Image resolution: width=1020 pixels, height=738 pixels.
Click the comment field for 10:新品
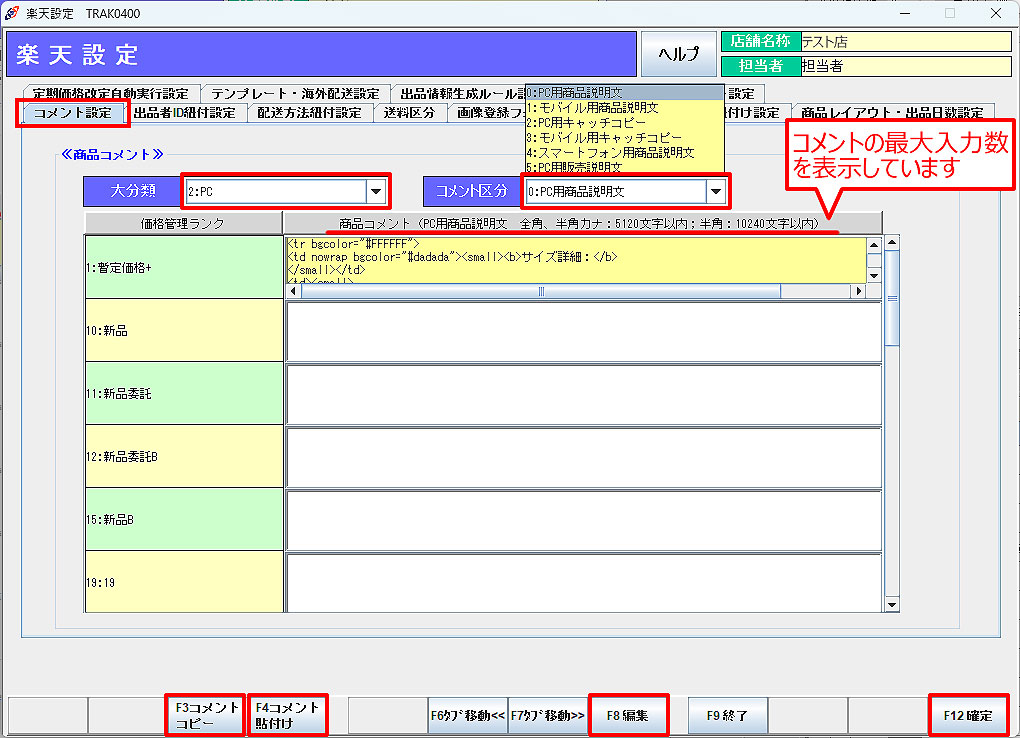[583, 331]
